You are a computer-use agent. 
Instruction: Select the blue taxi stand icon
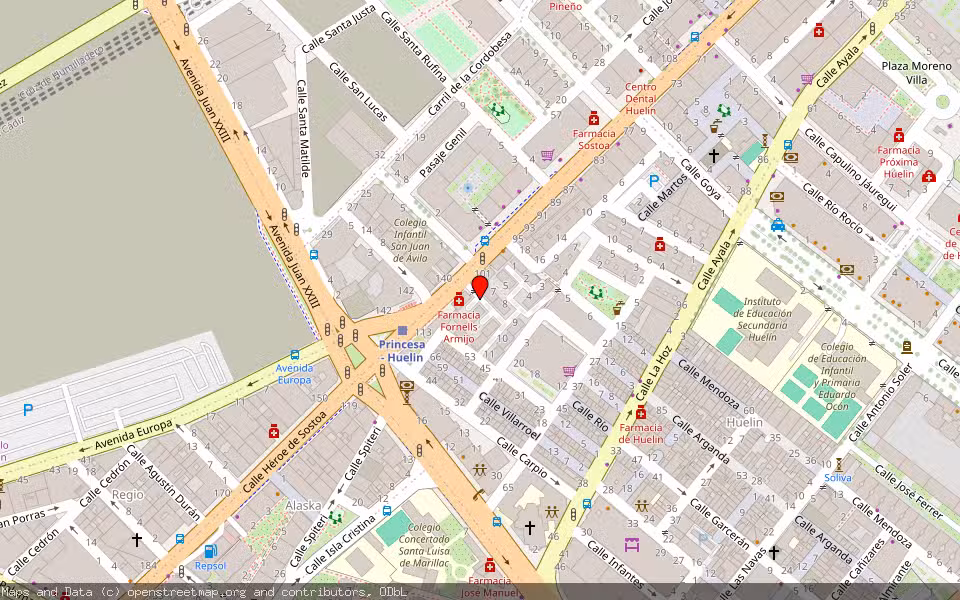click(778, 225)
